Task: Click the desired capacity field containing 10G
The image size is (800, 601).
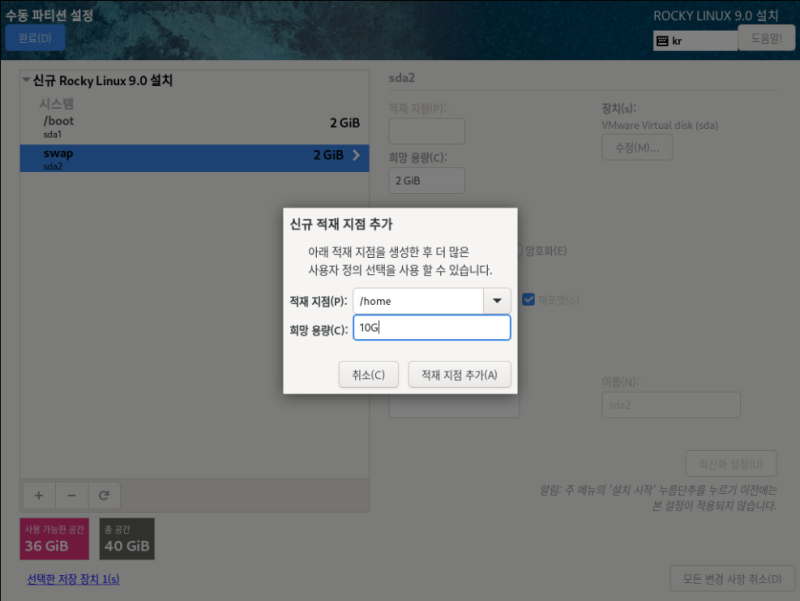Action: click(x=432, y=328)
